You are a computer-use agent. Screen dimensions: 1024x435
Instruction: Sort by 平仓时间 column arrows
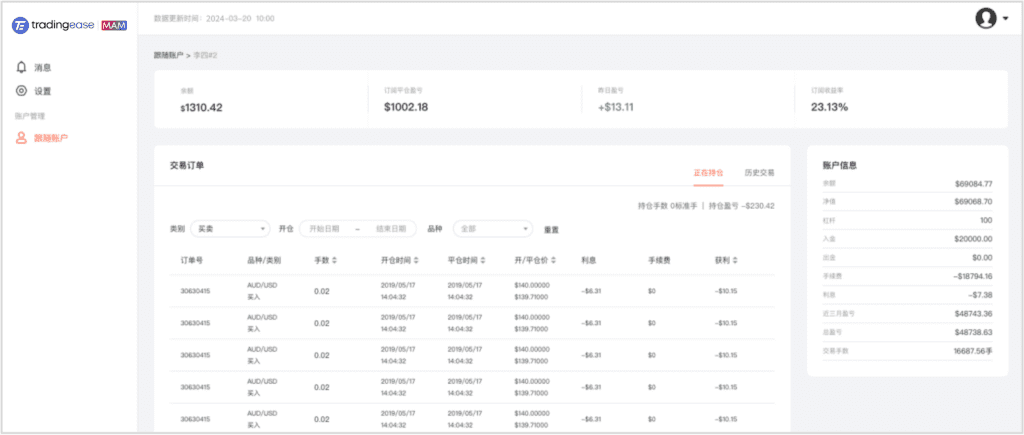(486, 260)
